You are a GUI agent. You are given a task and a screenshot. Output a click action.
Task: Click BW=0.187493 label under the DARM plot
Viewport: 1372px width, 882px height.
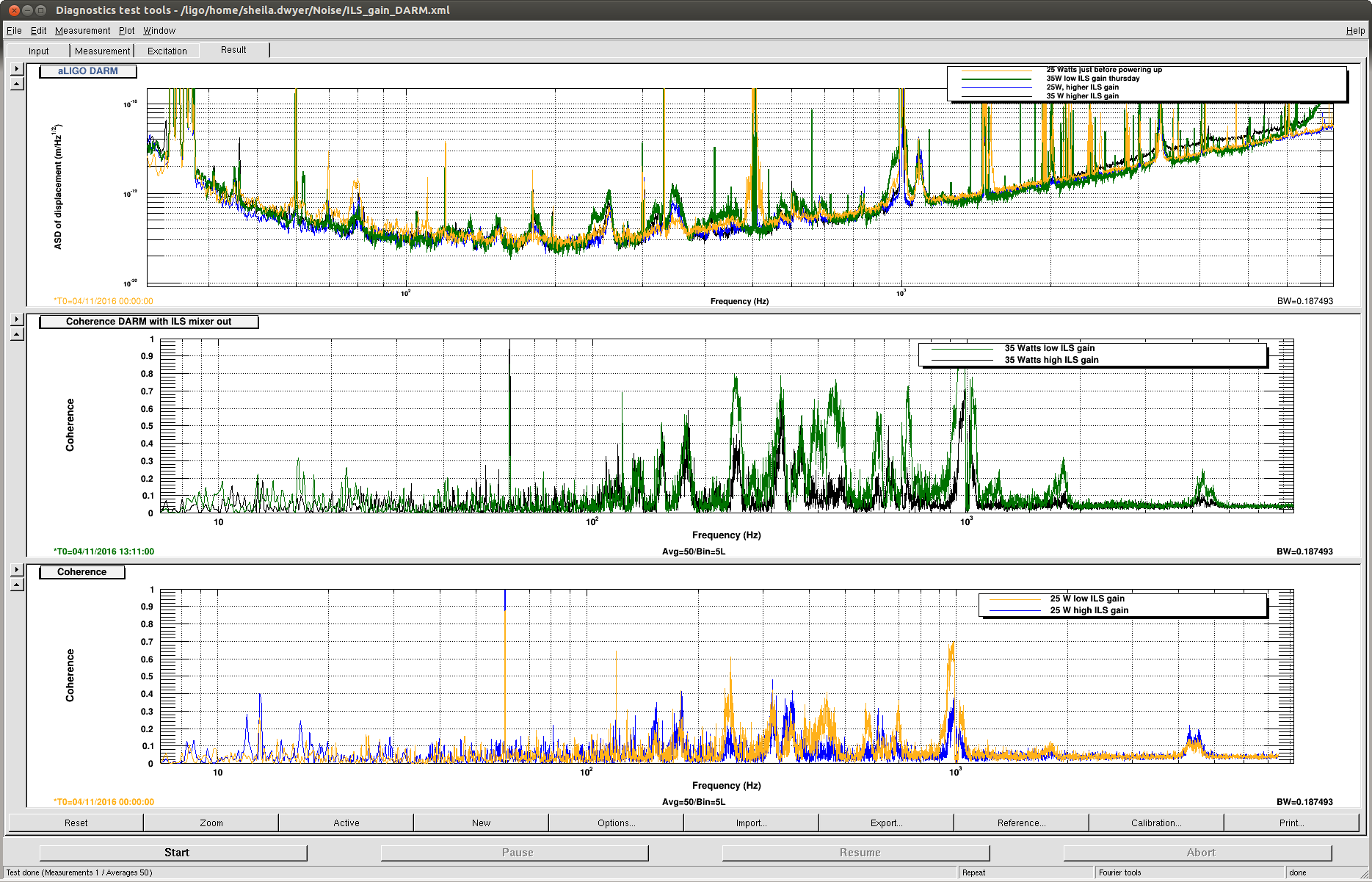(1305, 301)
